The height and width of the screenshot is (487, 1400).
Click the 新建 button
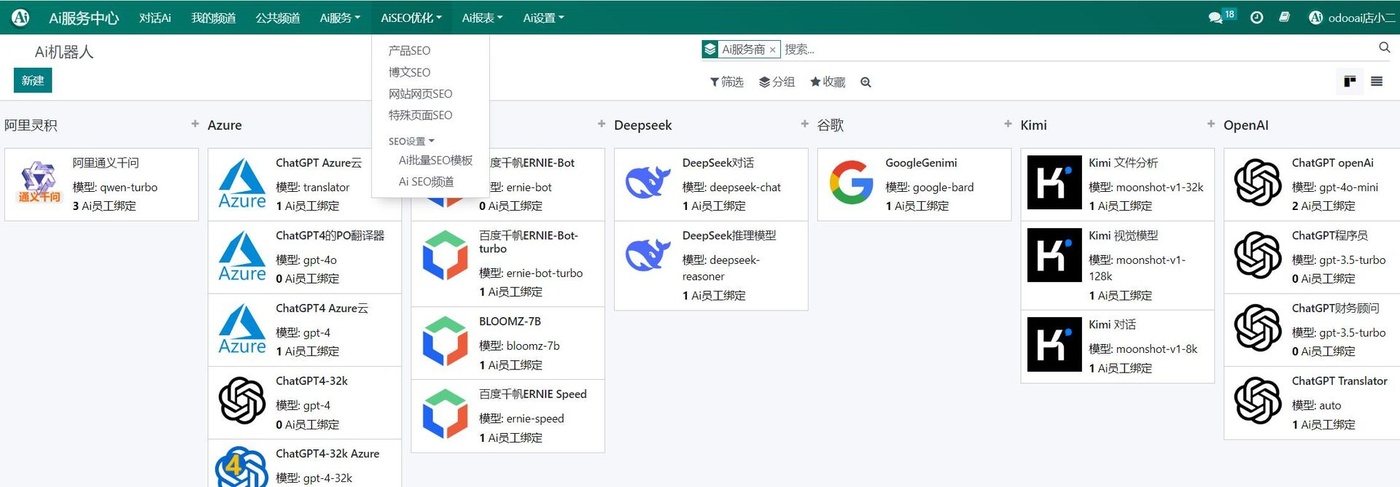click(33, 81)
